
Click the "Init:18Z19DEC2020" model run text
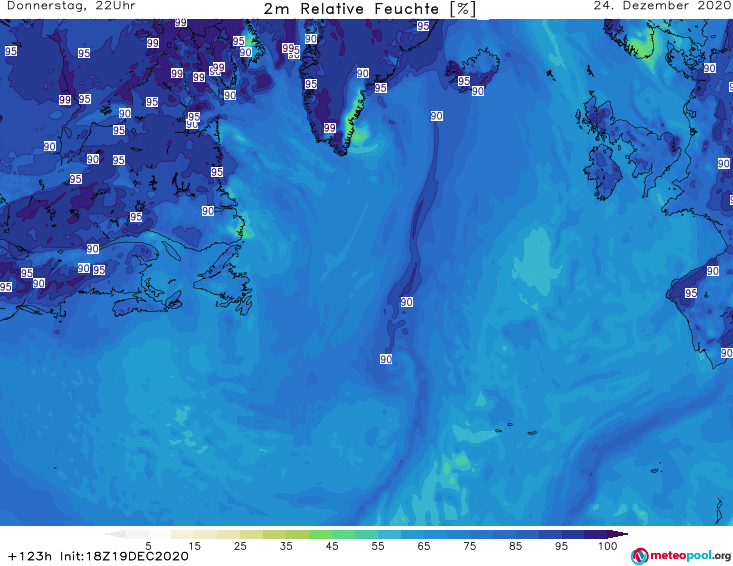point(124,556)
